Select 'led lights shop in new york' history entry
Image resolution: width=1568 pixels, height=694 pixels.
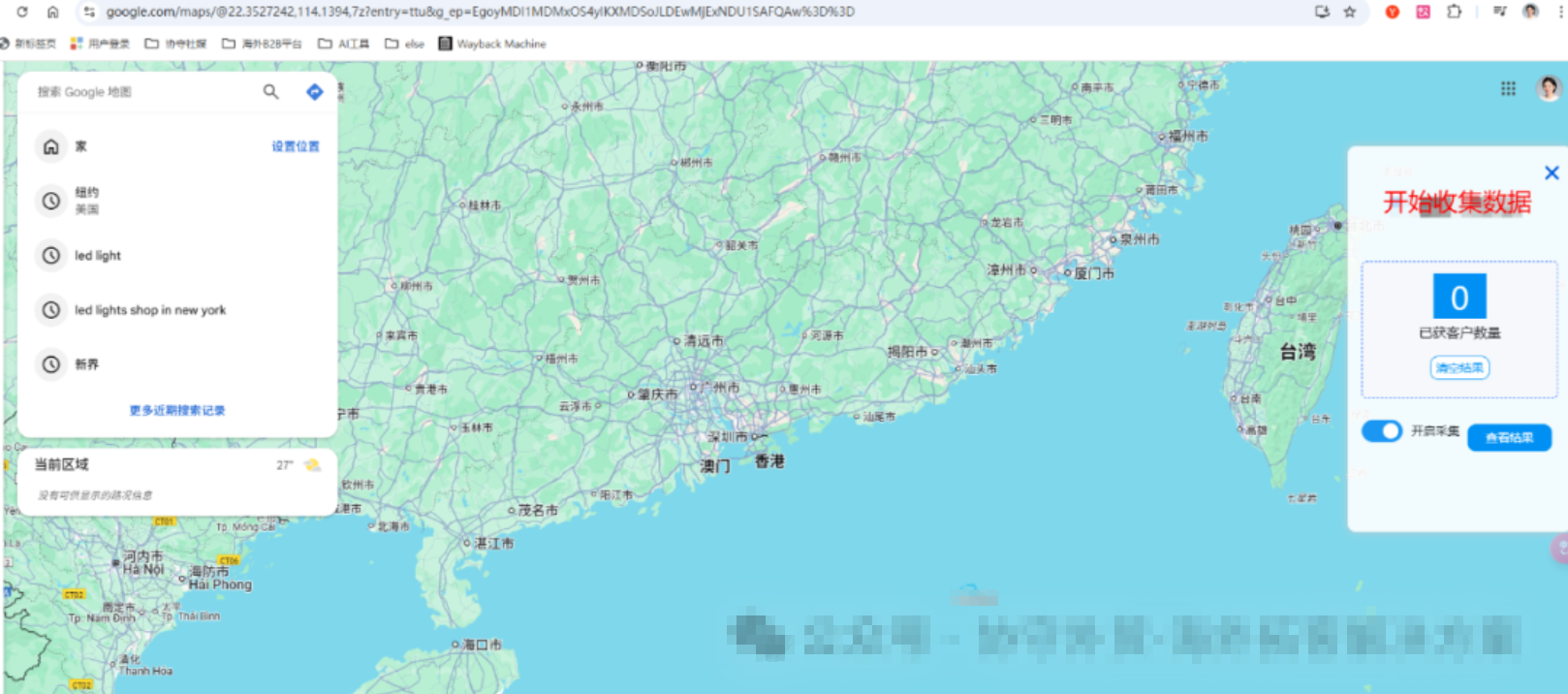point(177,310)
